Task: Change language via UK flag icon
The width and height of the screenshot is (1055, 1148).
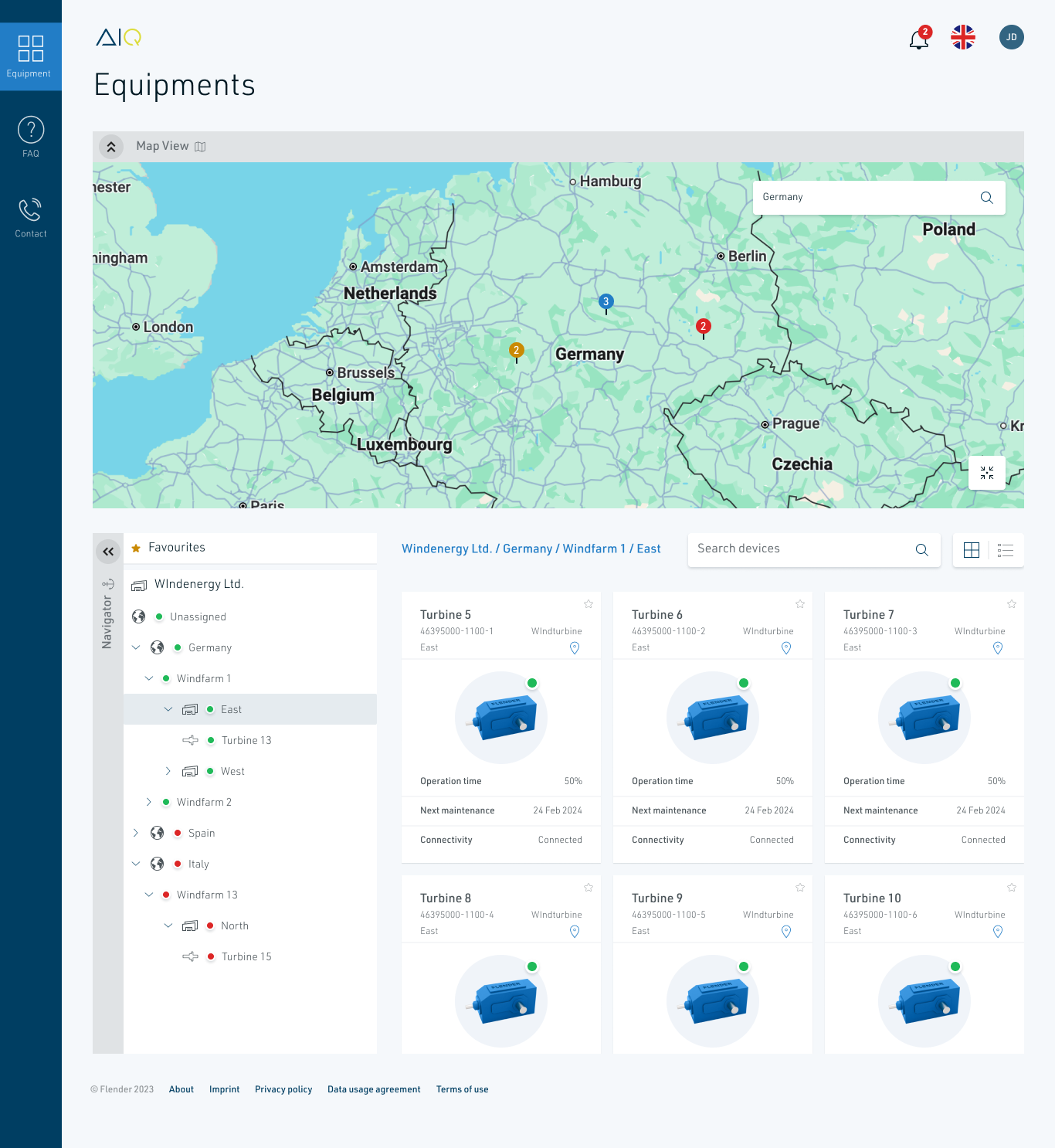Action: 963,37
